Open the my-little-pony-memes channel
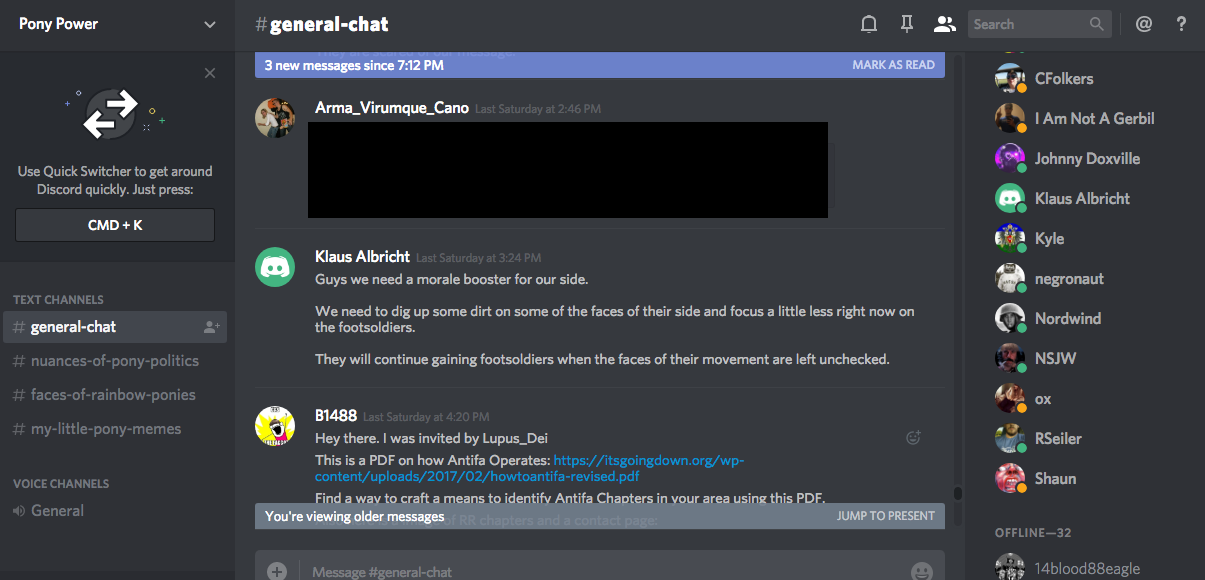This screenshot has width=1205, height=580. pos(106,429)
